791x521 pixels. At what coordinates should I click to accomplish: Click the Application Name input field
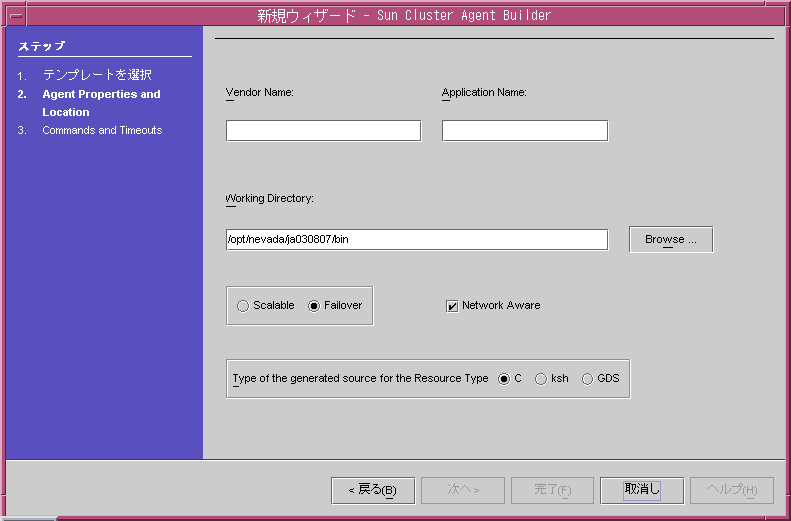click(525, 131)
